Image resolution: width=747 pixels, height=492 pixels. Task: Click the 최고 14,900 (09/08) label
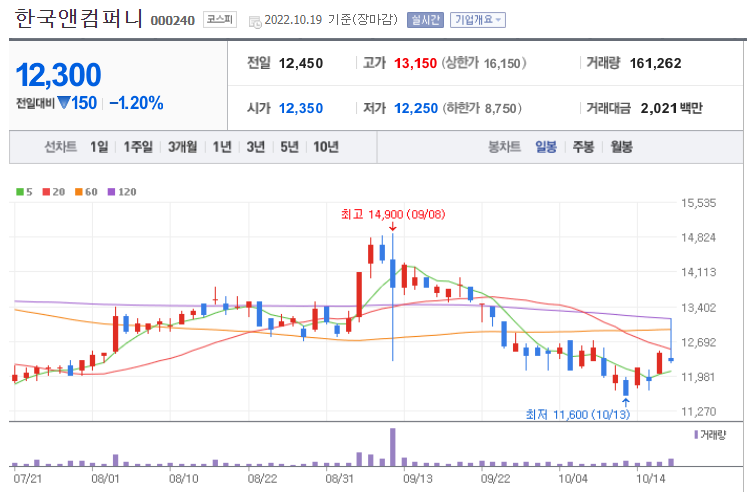click(x=393, y=214)
